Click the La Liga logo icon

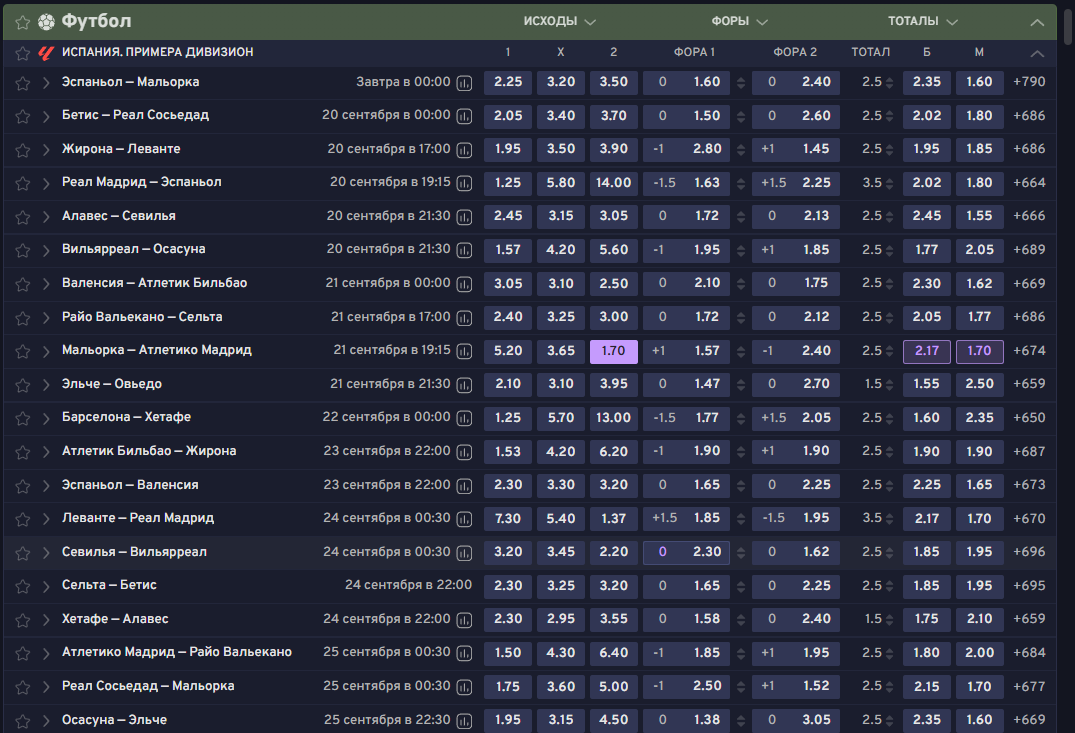click(x=46, y=53)
